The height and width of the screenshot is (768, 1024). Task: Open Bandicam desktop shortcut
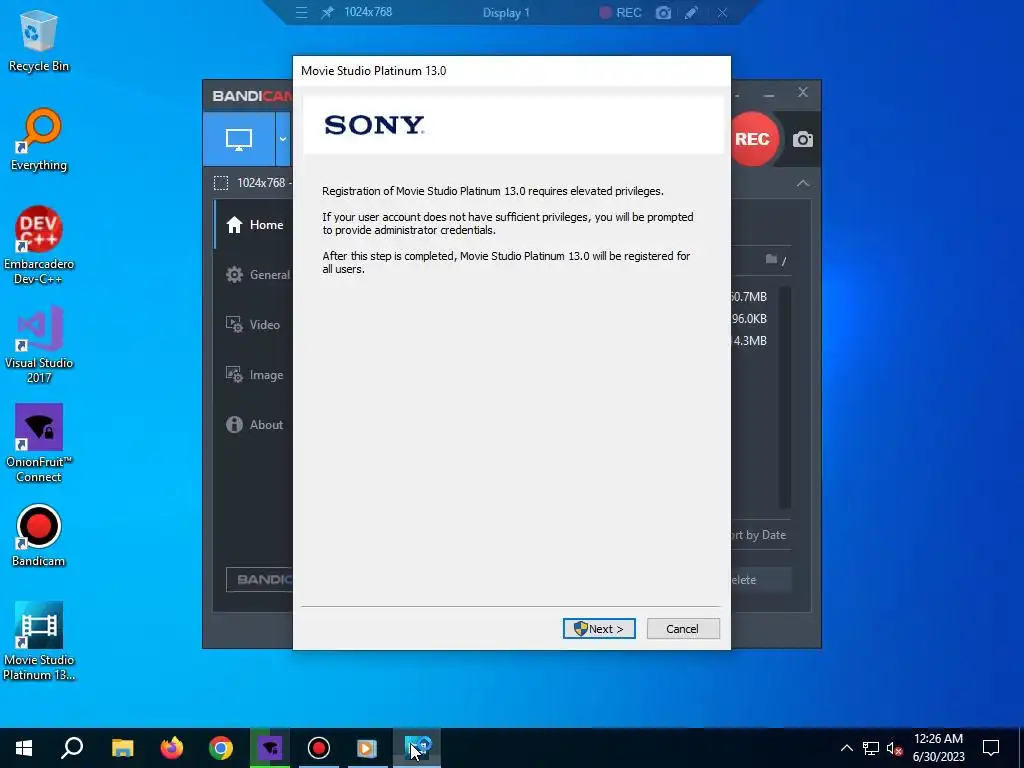(x=39, y=536)
